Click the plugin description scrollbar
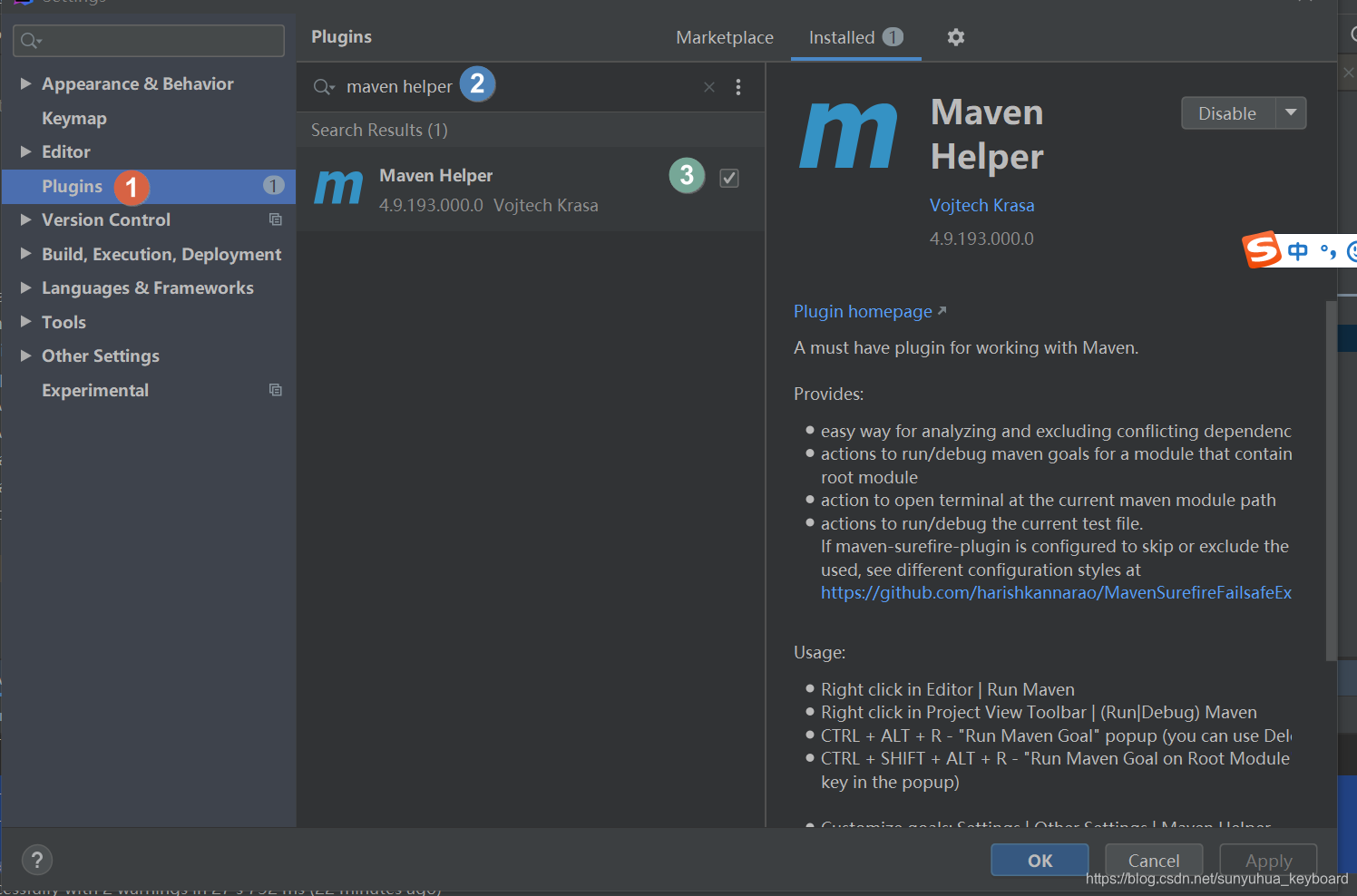Image resolution: width=1357 pixels, height=896 pixels. [x=1331, y=481]
